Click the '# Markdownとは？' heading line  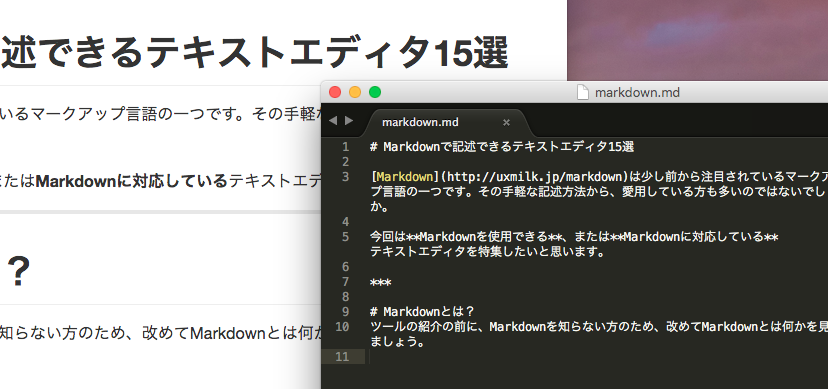point(422,311)
